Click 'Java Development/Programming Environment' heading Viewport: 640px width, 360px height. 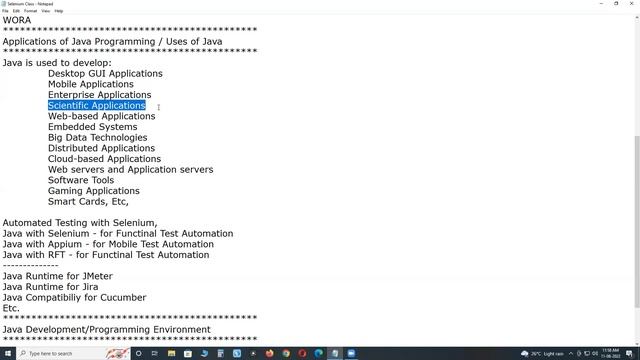point(107,329)
